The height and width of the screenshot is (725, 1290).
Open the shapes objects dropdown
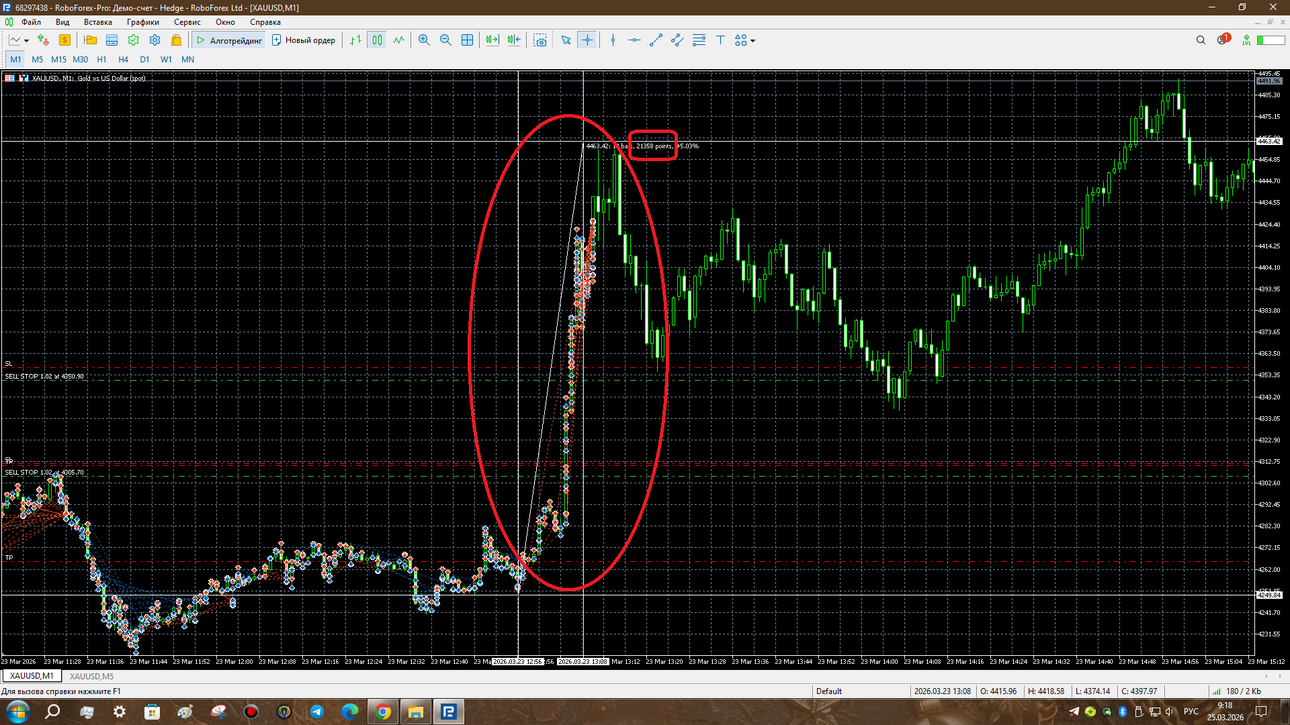coord(745,40)
